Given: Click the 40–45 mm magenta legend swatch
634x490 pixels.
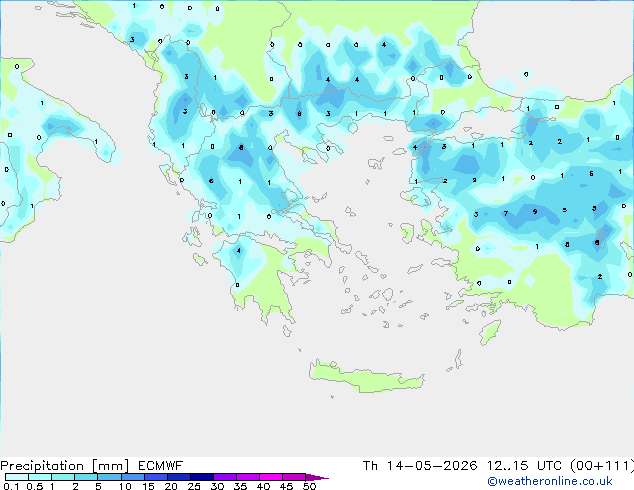Looking at the screenshot, I should pos(271,477).
